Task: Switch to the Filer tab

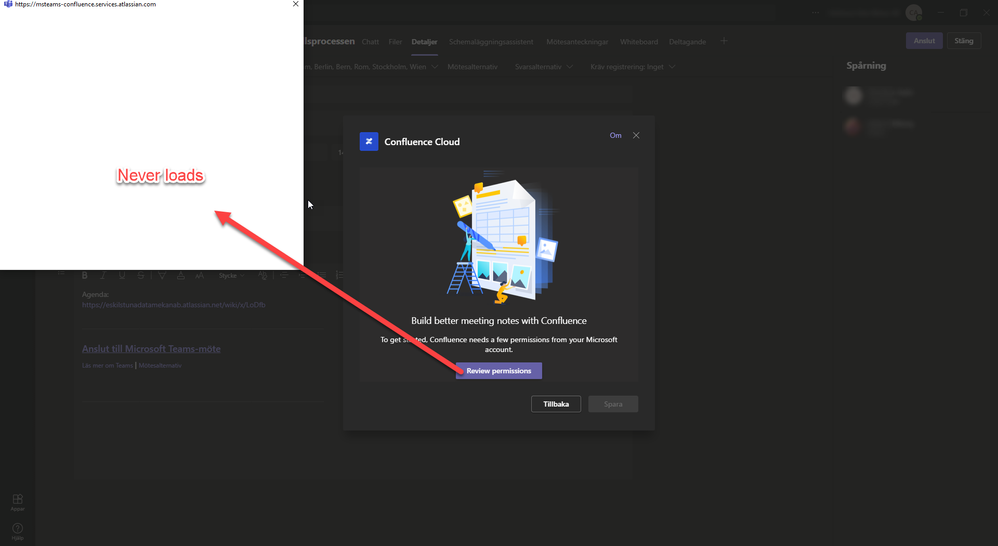Action: 395,42
